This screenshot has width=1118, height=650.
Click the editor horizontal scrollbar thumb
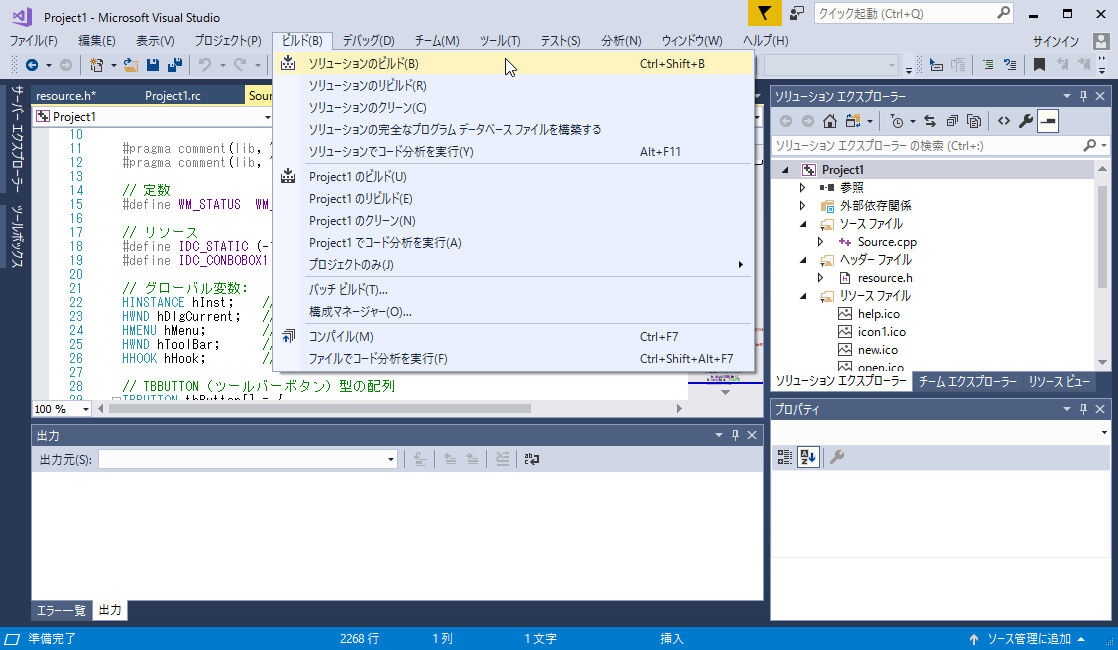coord(320,409)
